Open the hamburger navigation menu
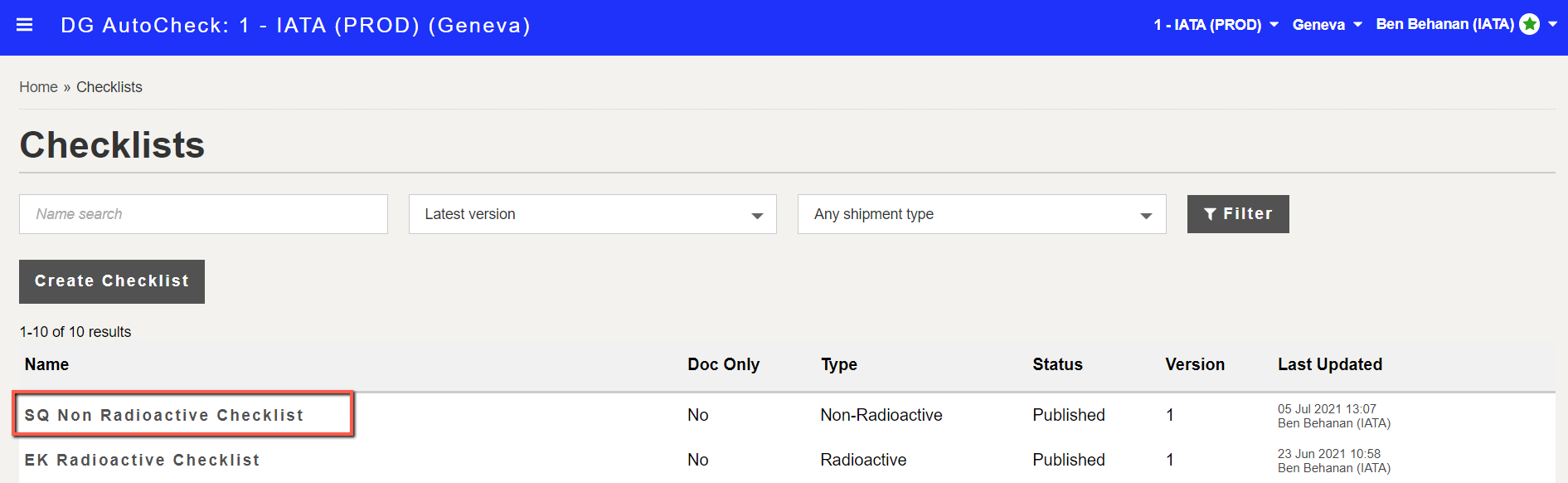 pos(25,25)
